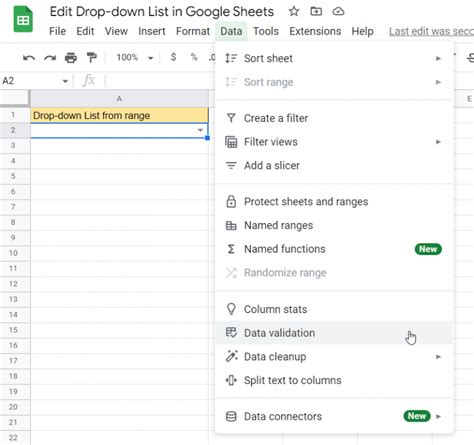The height and width of the screenshot is (445, 474).
Task: Open the Edit menu
Action: pyautogui.click(x=85, y=31)
